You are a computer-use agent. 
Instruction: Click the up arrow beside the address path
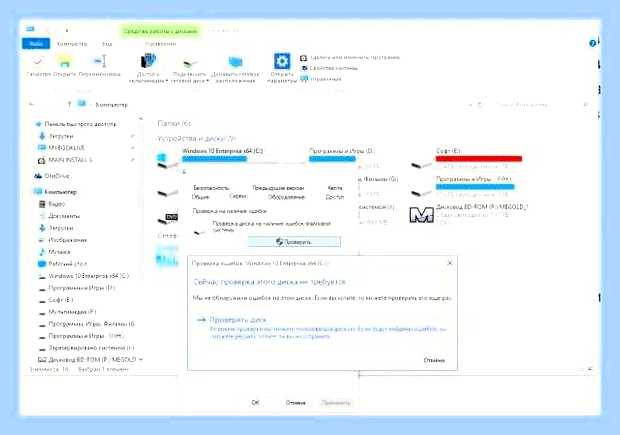tap(69, 104)
